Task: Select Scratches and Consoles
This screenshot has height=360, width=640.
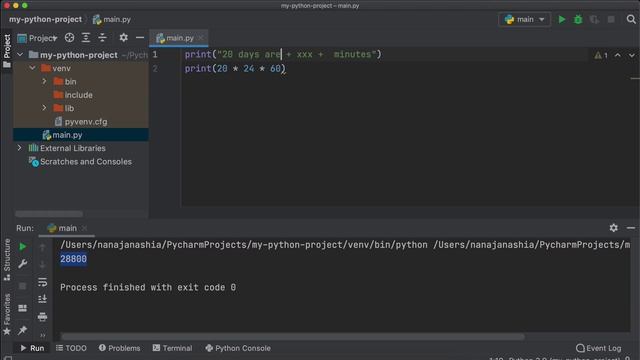Action: click(80, 162)
